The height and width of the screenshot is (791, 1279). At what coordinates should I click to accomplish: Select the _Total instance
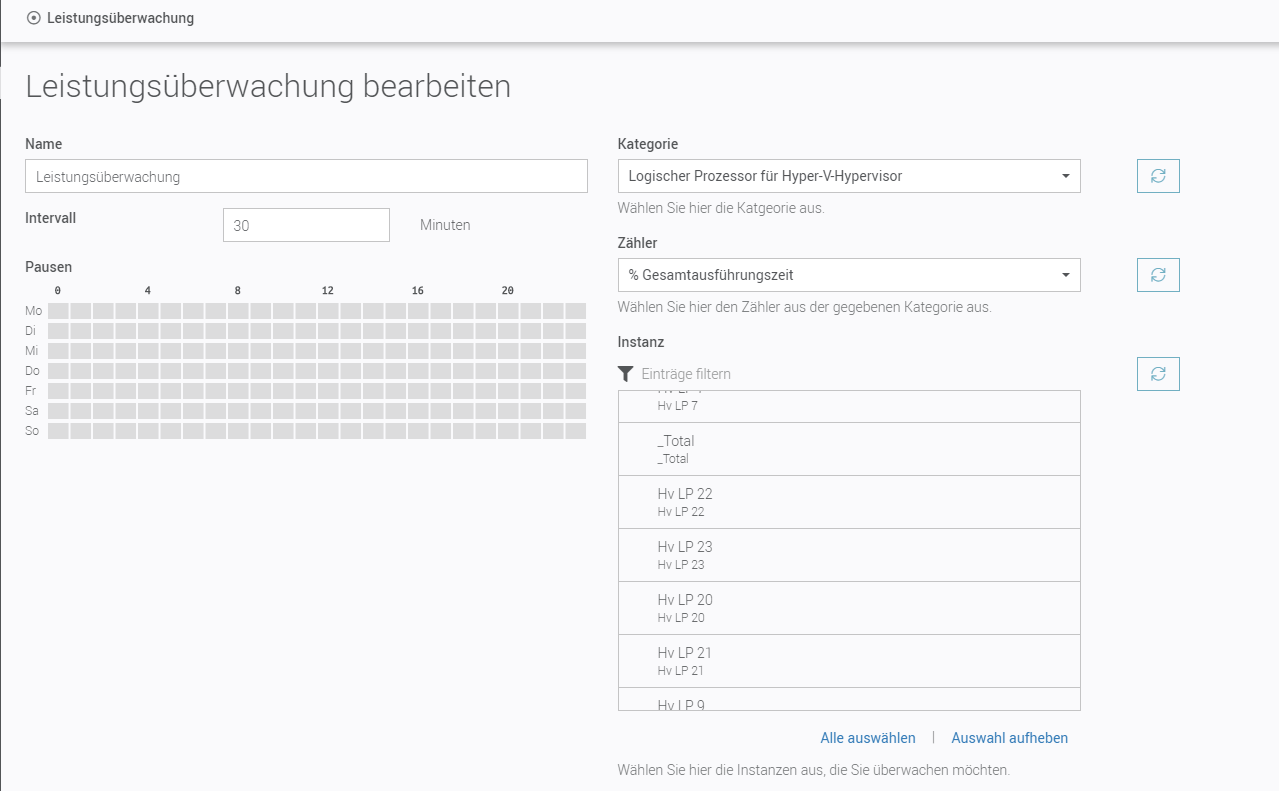click(849, 449)
